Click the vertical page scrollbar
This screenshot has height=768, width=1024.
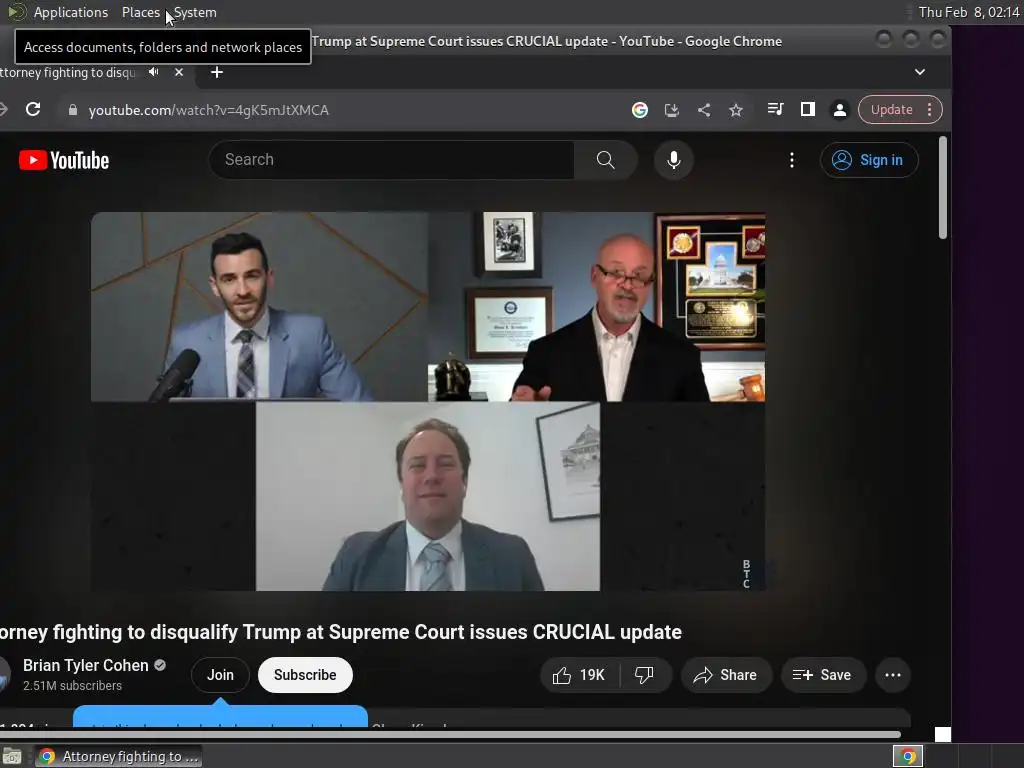tap(942, 188)
